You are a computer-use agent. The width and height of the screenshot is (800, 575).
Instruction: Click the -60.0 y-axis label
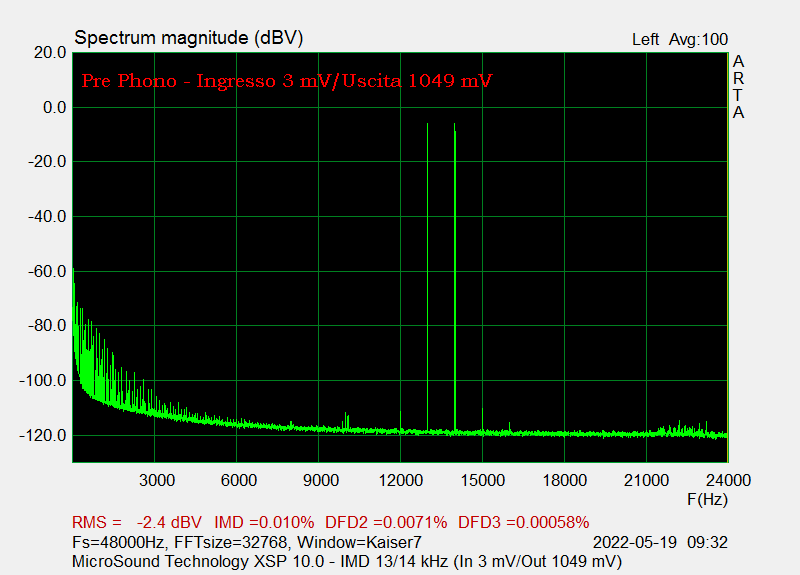(47, 271)
